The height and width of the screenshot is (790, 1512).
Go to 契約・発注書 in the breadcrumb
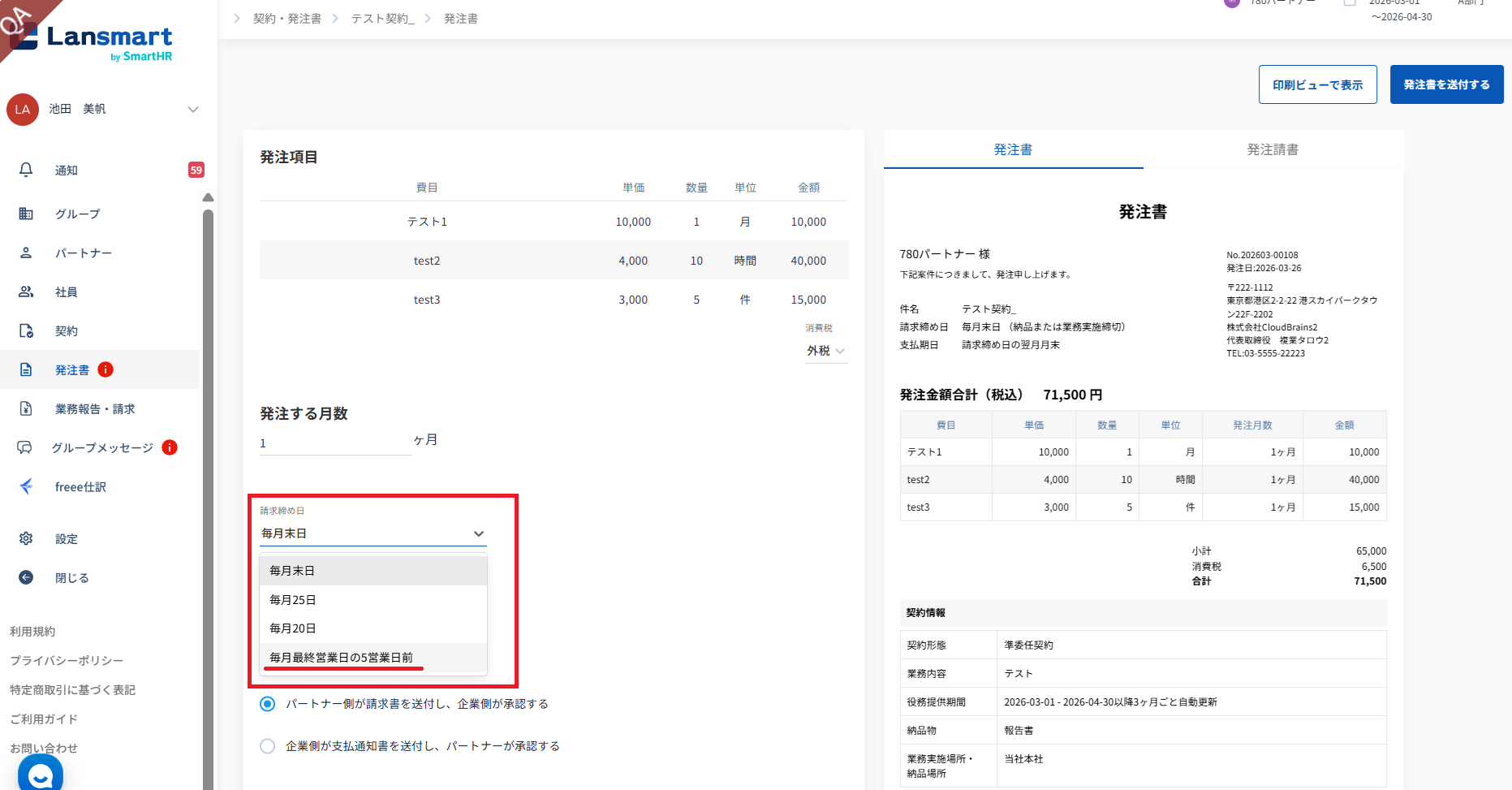click(x=287, y=19)
